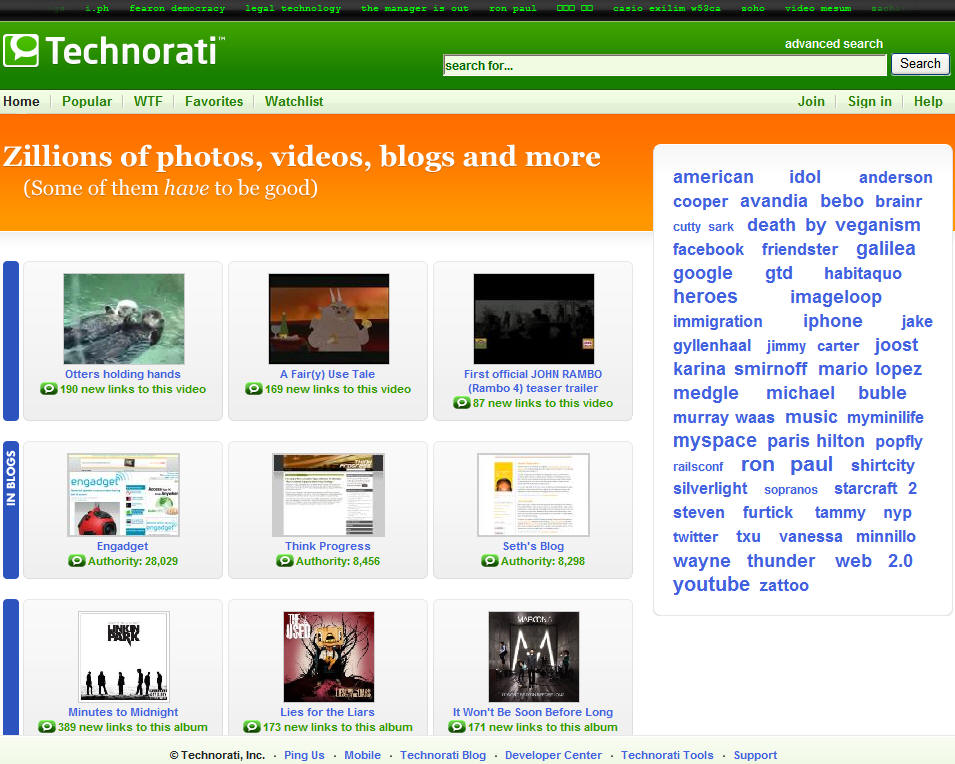Click the Sign in link
This screenshot has height=764, width=955.
click(870, 101)
